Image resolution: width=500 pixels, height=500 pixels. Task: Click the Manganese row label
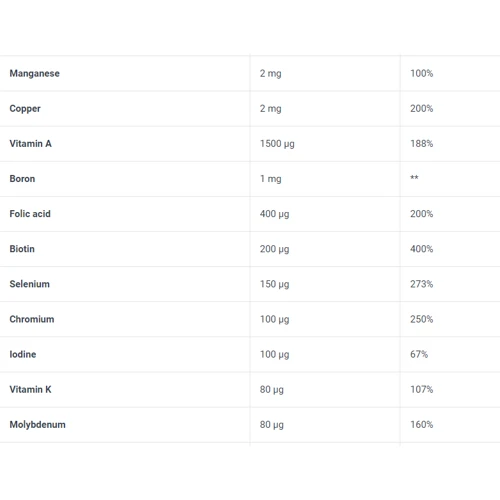click(x=35, y=74)
